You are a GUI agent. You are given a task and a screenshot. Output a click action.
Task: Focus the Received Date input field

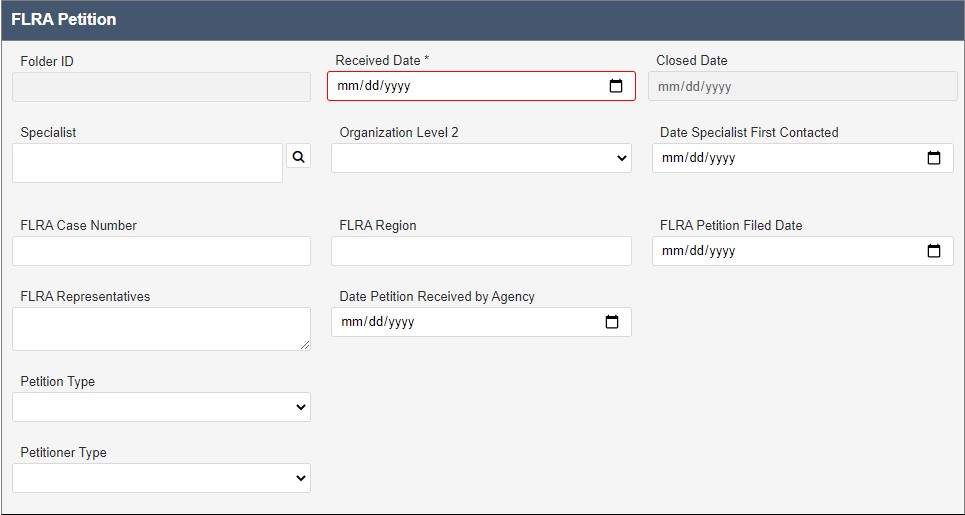pyautogui.click(x=481, y=86)
